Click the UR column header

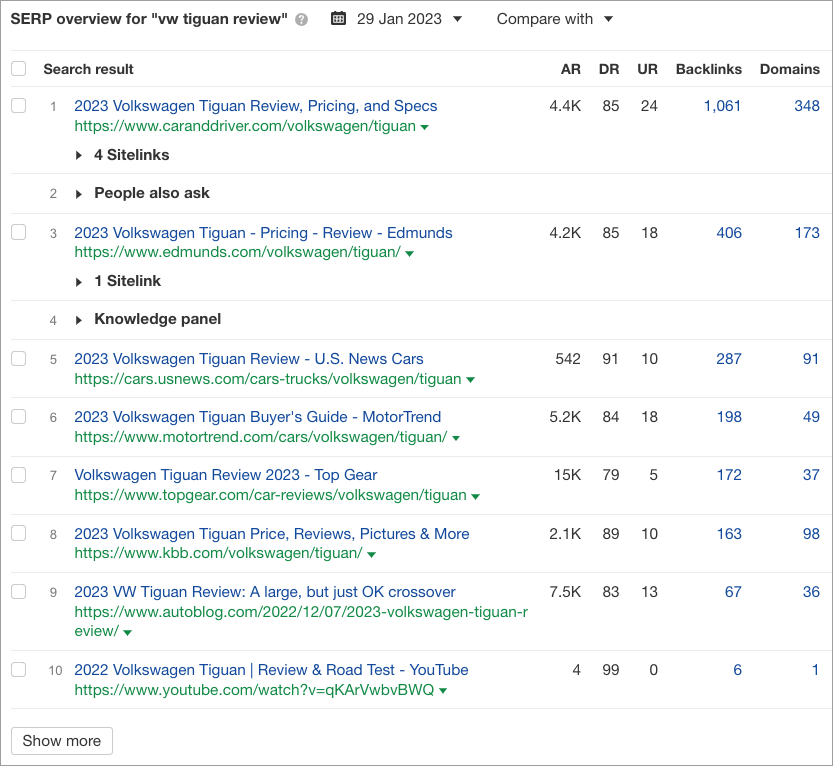pyautogui.click(x=648, y=69)
